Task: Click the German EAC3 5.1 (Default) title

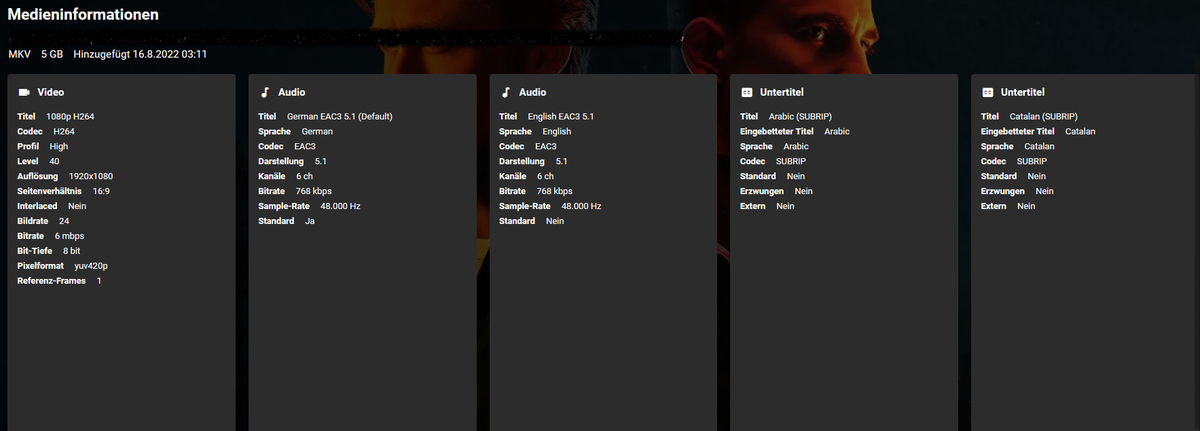Action: (x=340, y=116)
